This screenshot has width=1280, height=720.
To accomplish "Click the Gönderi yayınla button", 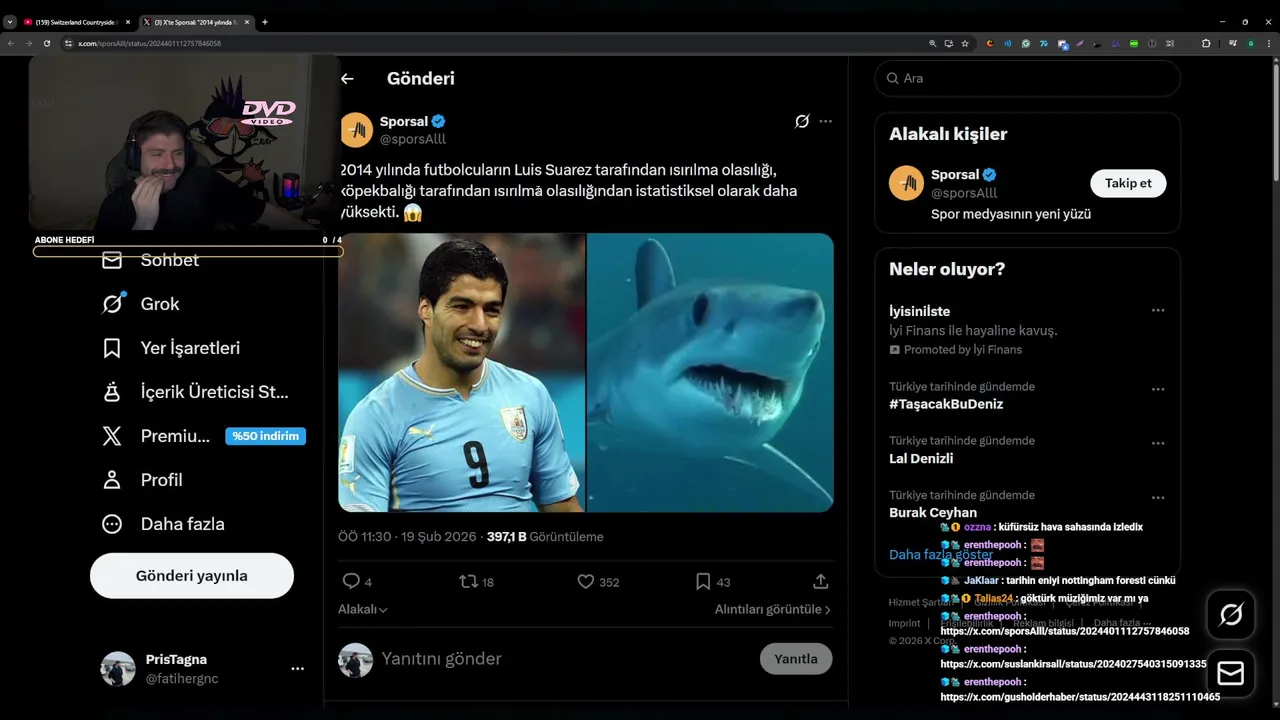I will pos(192,576).
